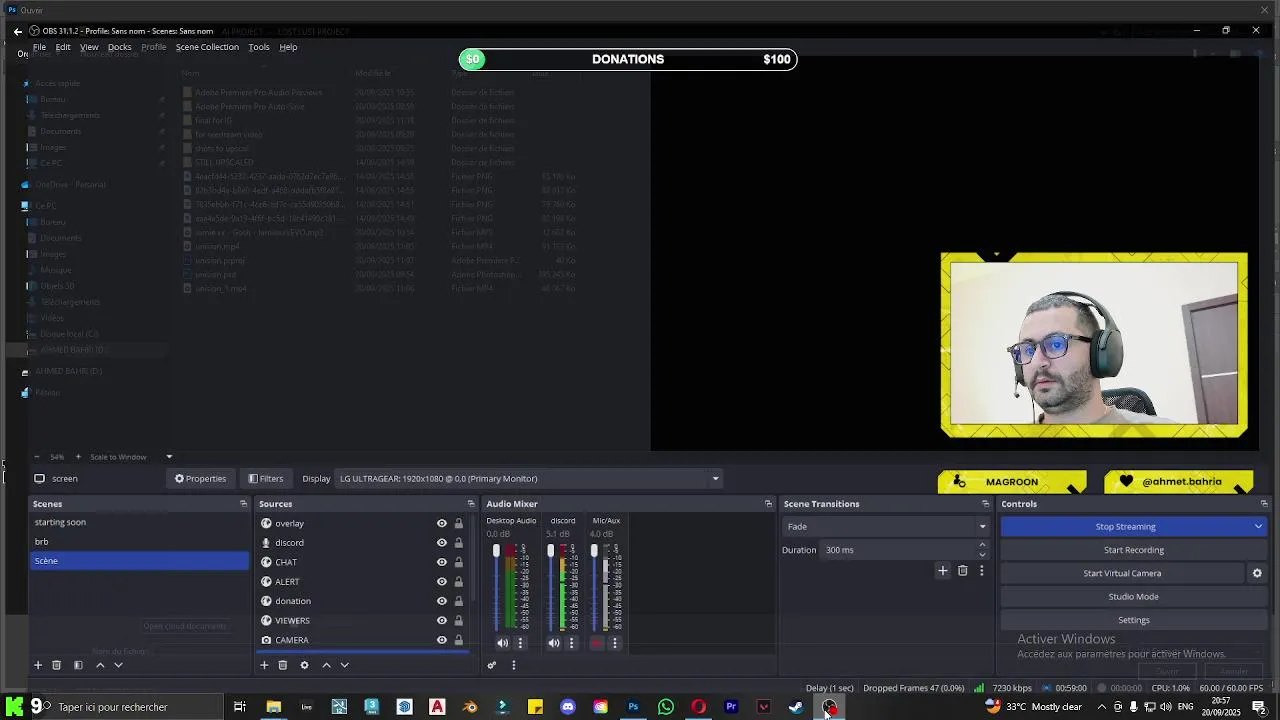Remove selected scene using Scenes trash icon
1280x720 pixels.
point(57,665)
